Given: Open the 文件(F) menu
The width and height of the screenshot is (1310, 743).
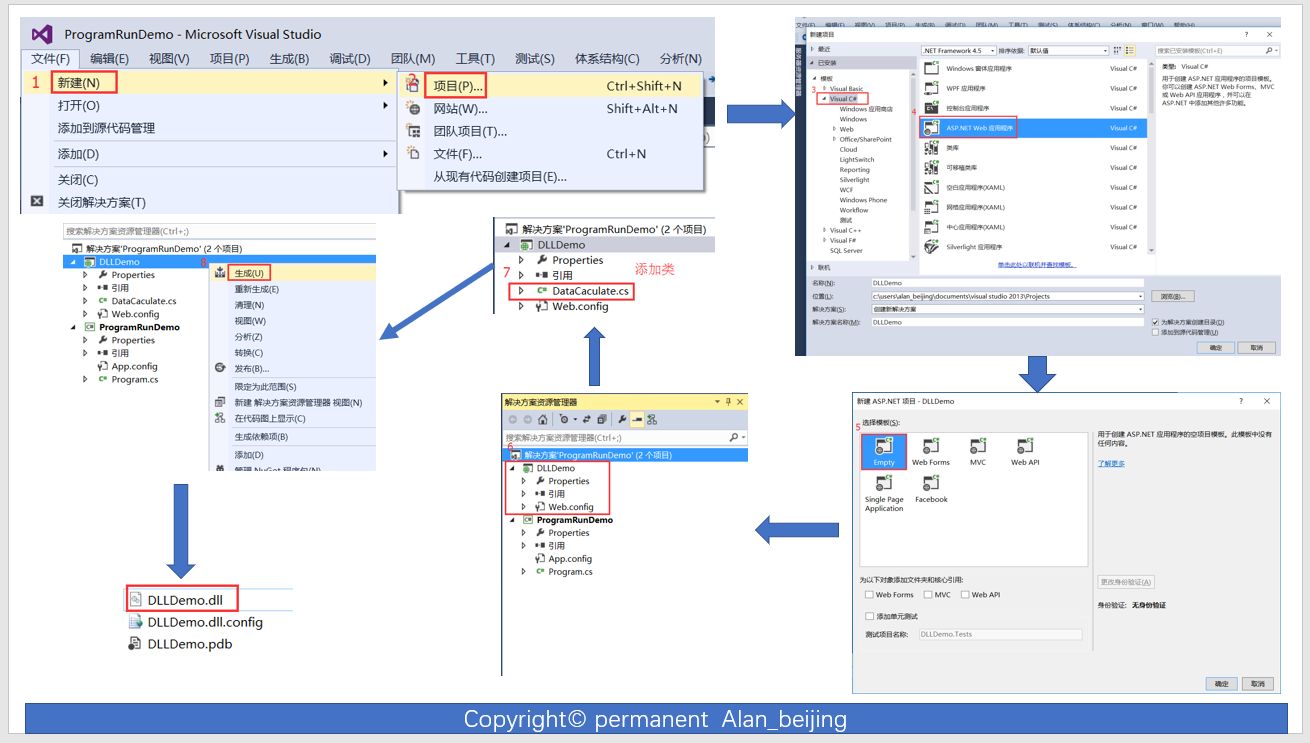Looking at the screenshot, I should 50,59.
